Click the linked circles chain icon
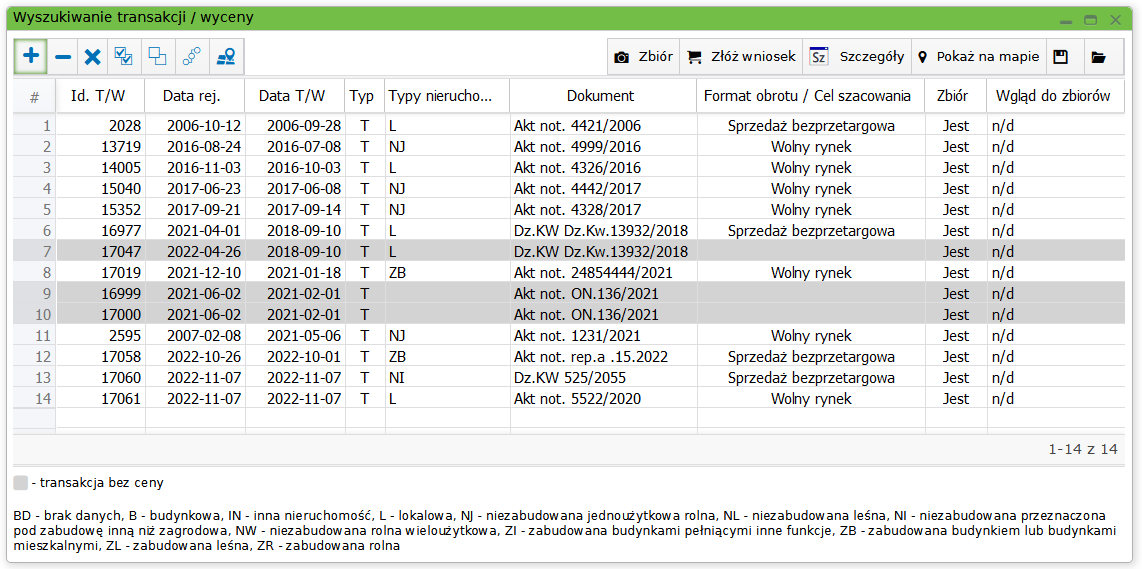Image resolution: width=1142 pixels, height=569 pixels. 192,57
